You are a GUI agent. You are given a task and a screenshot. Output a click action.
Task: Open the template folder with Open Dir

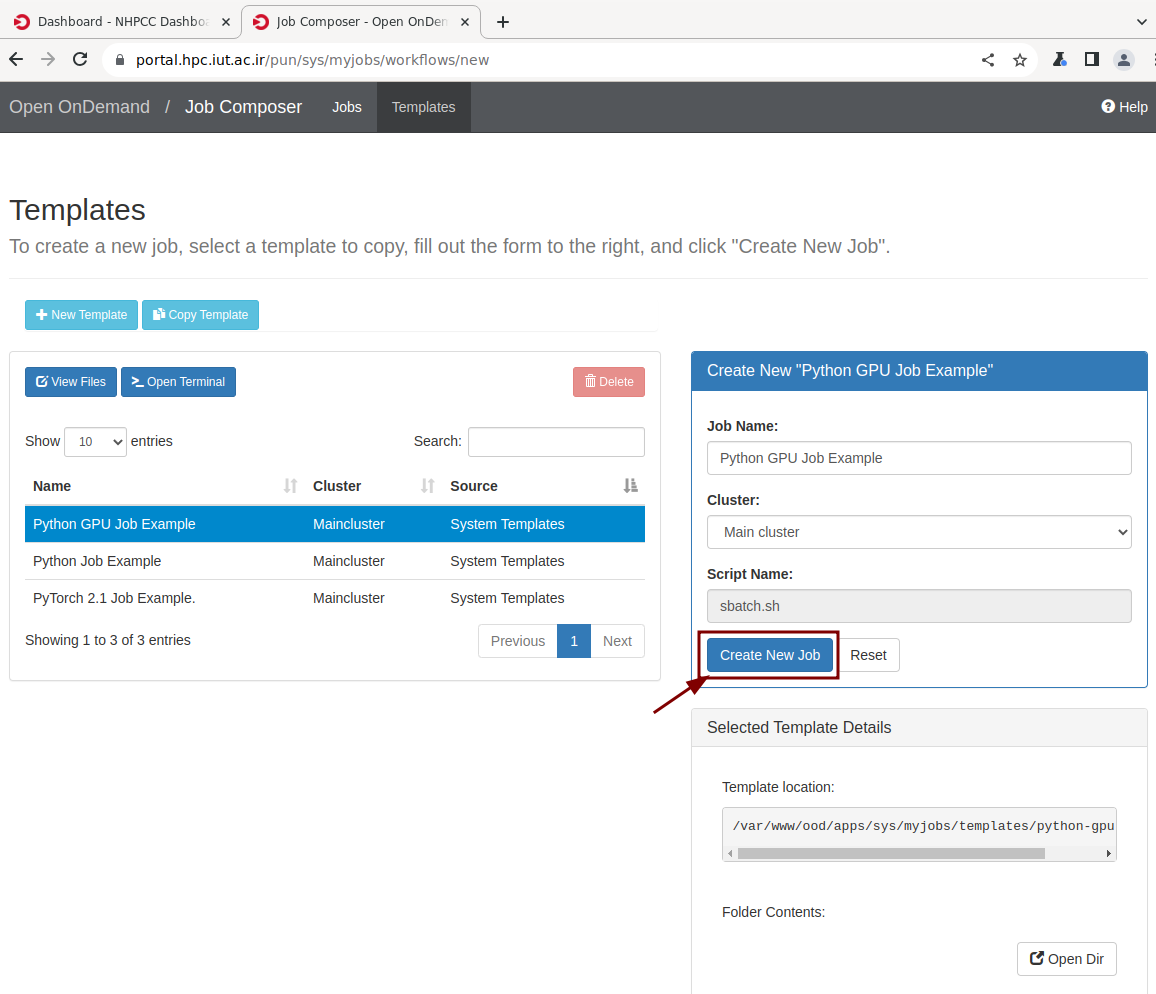[x=1066, y=959]
